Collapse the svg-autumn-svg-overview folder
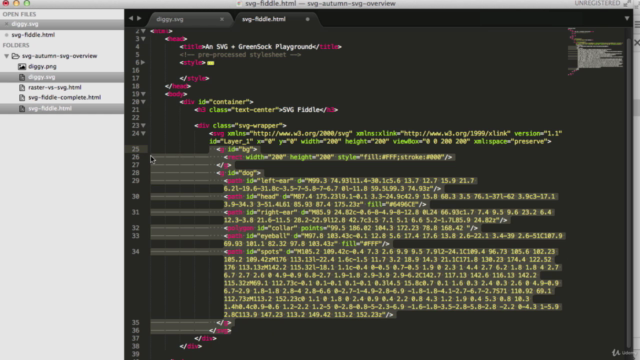 [x=7, y=56]
